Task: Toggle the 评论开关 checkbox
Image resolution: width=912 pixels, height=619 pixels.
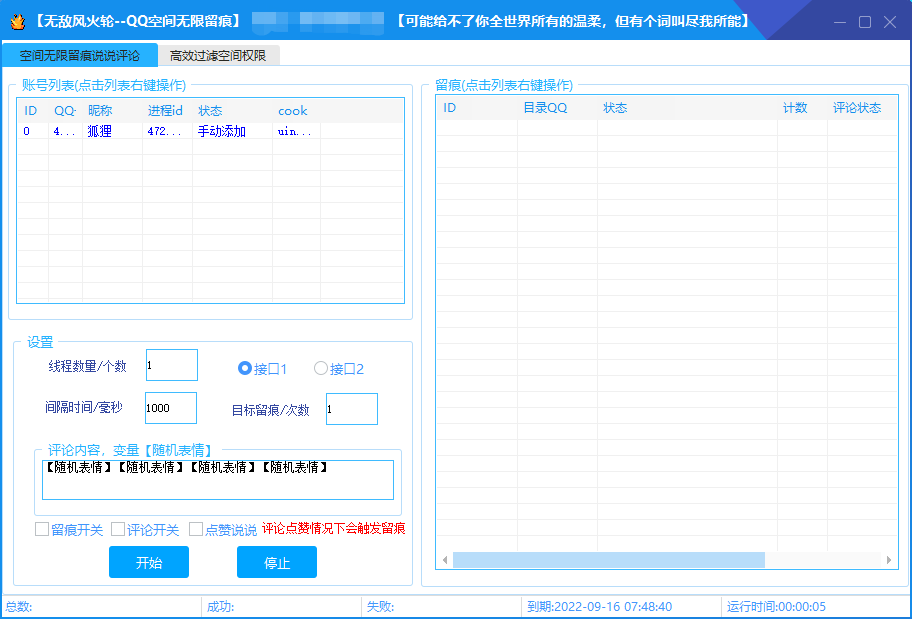Action: [x=118, y=529]
